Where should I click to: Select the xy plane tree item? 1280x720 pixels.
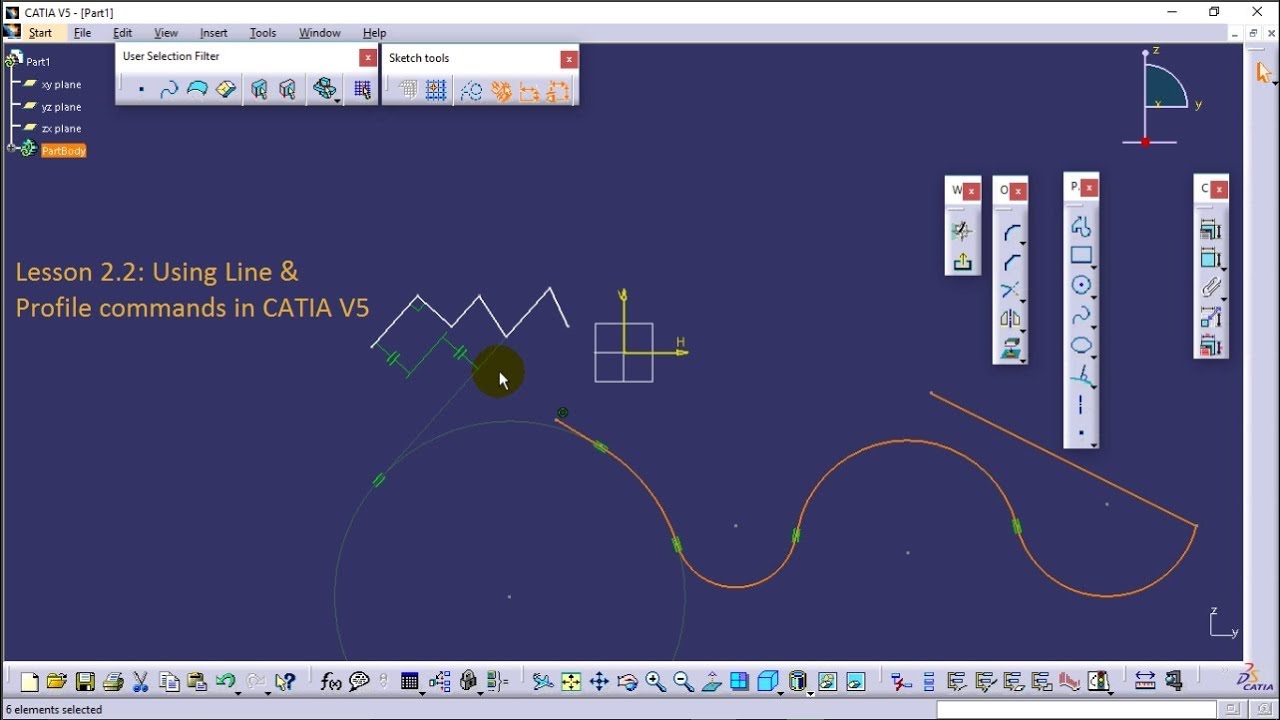pos(61,85)
